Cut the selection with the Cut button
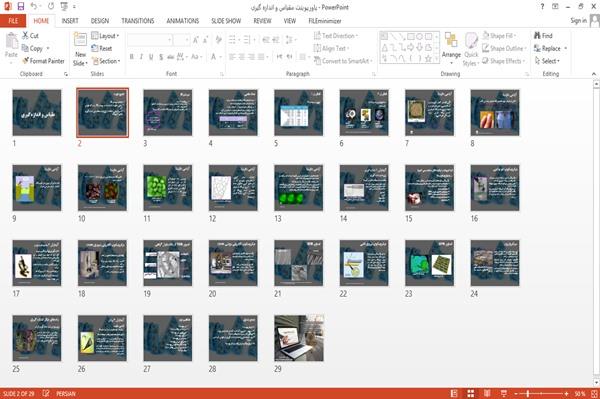The image size is (600, 399). [x=30, y=36]
